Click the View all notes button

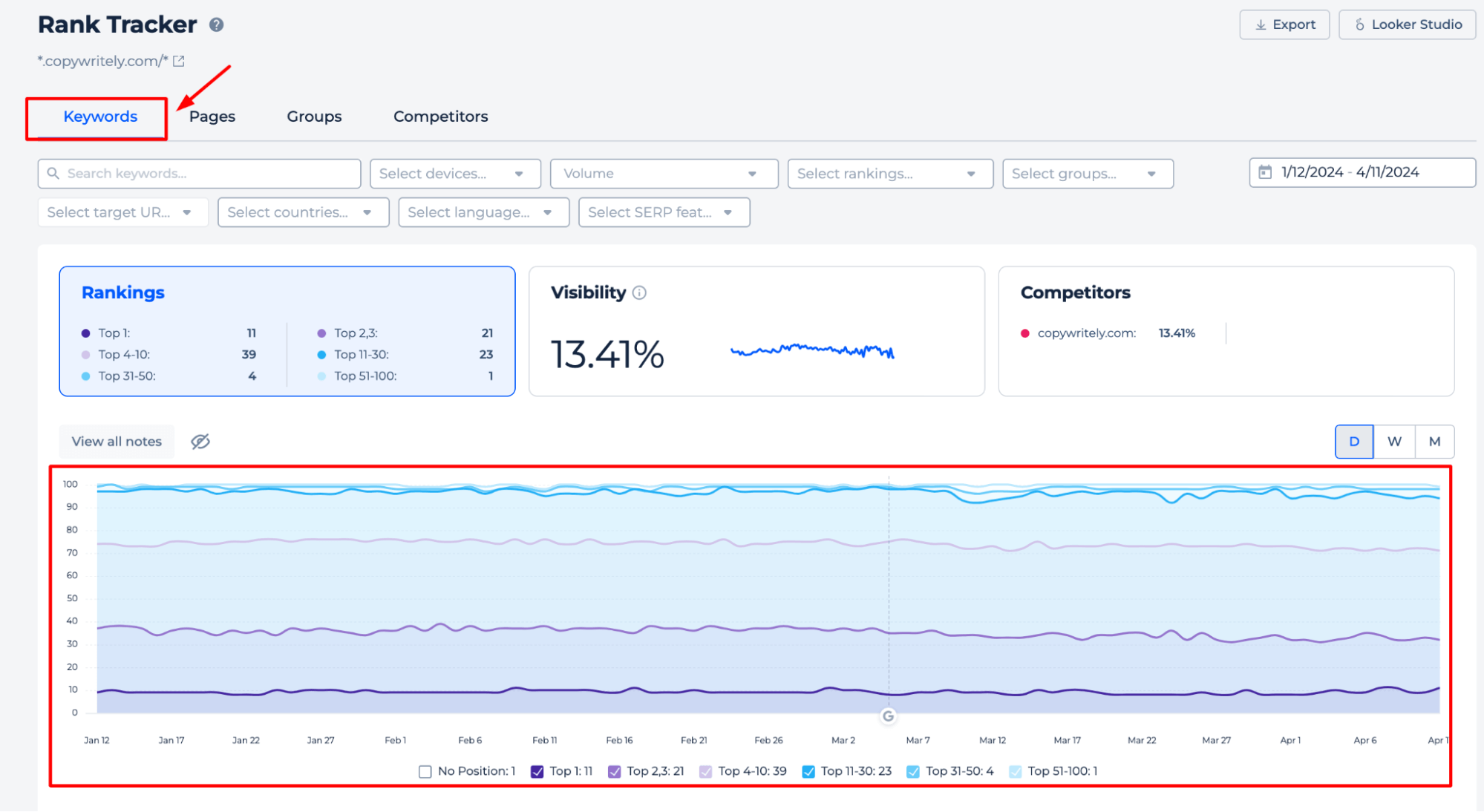point(117,441)
